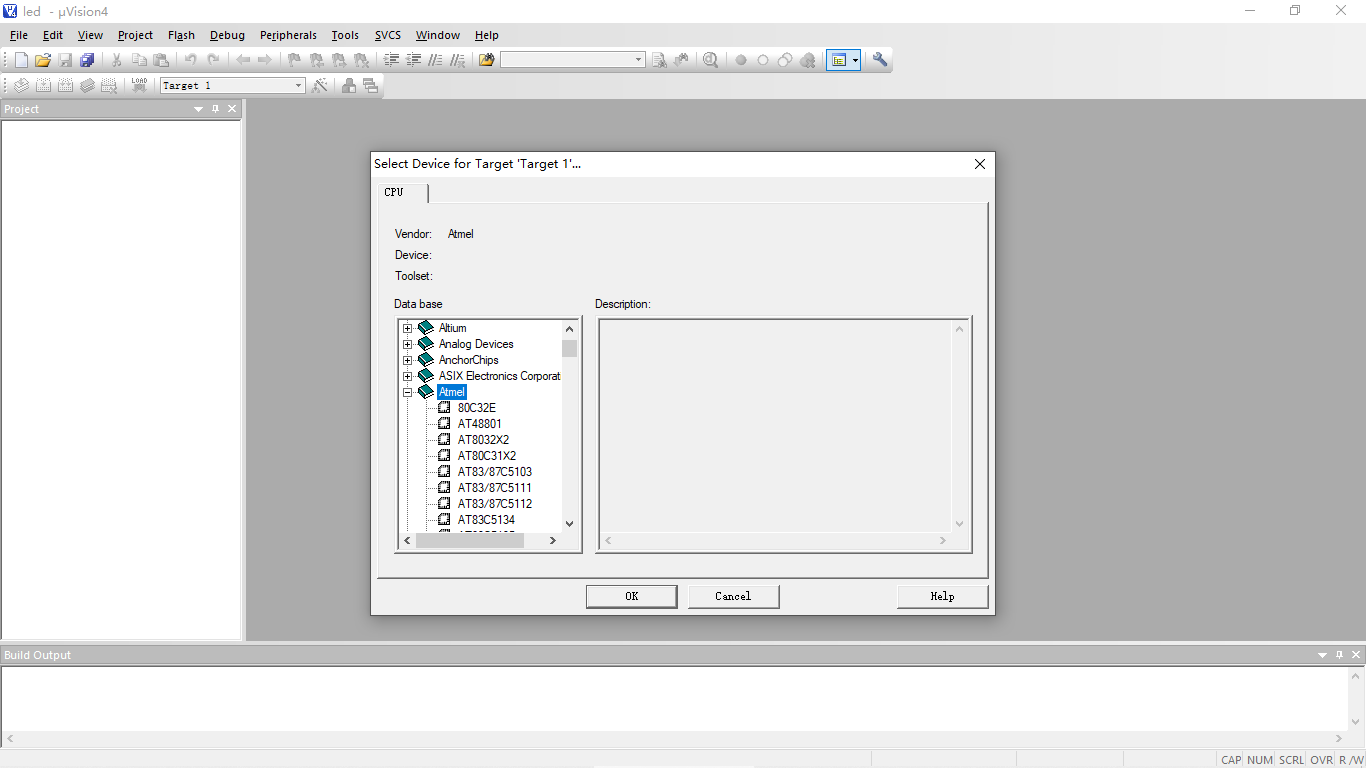Click the Paste clipboard icon
Image resolution: width=1366 pixels, height=768 pixels.
pos(161,60)
